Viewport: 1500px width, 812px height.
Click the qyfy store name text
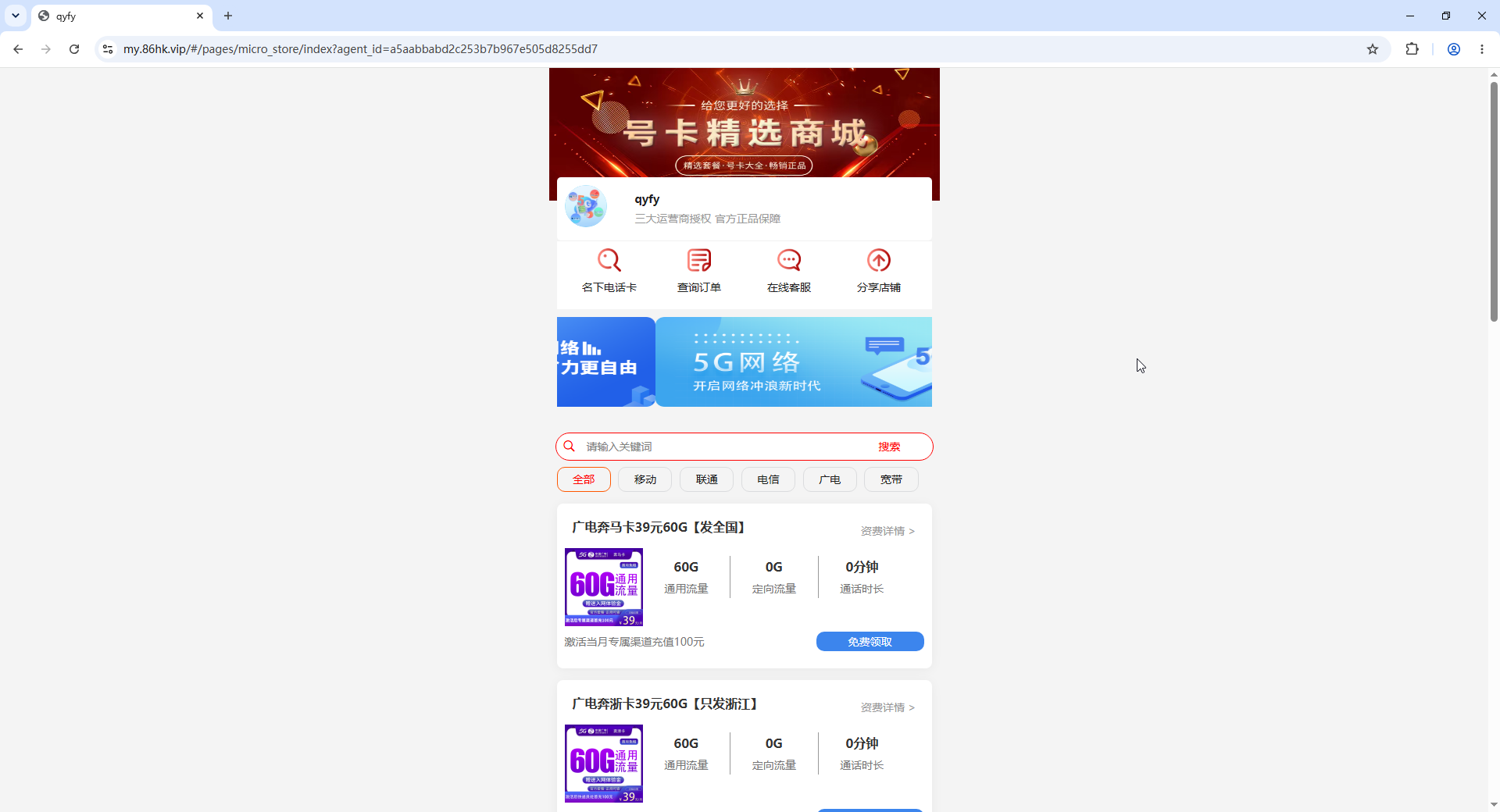(x=647, y=199)
